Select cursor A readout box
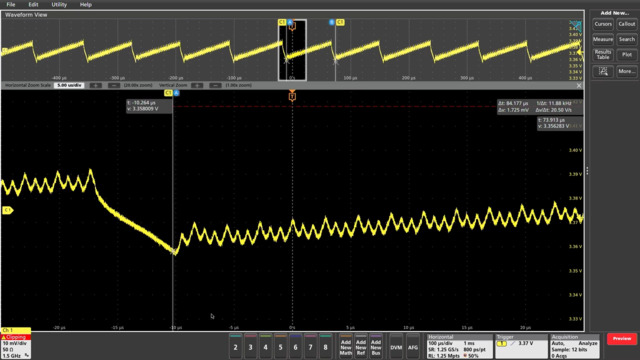This screenshot has height=360, width=640. pos(149,106)
